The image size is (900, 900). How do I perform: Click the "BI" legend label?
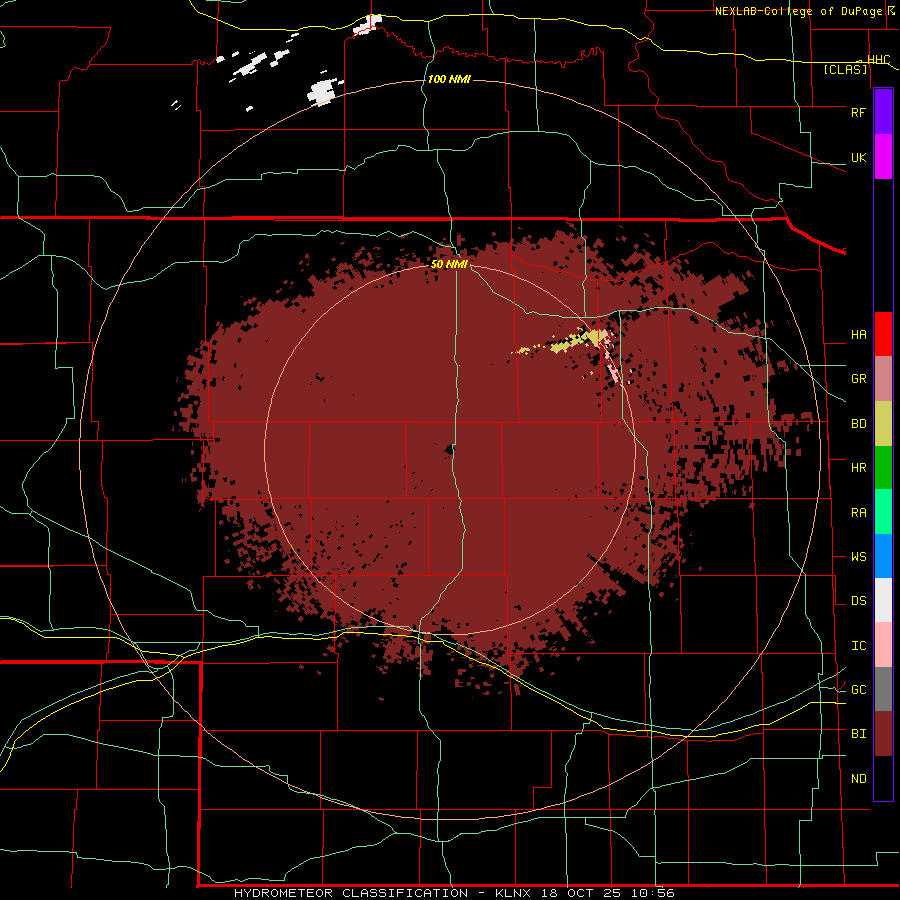[858, 734]
